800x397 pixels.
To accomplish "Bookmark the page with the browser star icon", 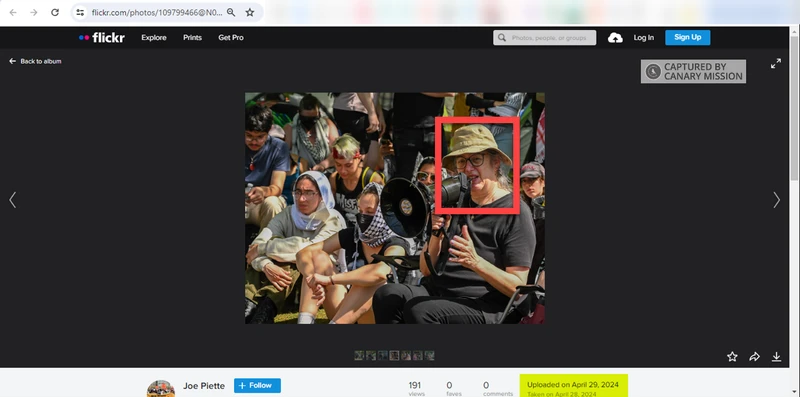I will click(249, 12).
